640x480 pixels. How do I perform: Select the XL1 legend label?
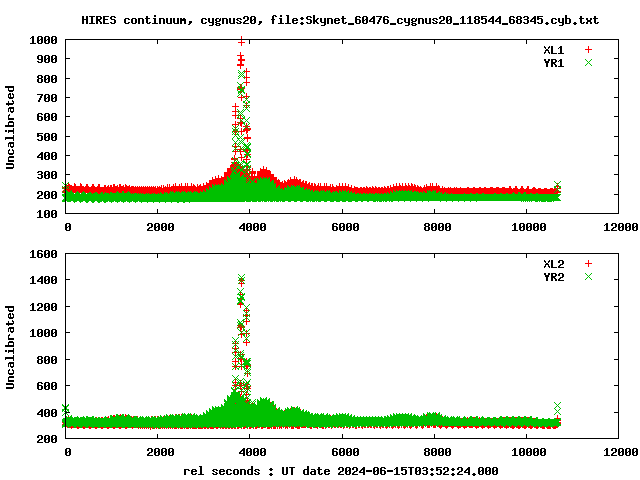click(x=553, y=50)
